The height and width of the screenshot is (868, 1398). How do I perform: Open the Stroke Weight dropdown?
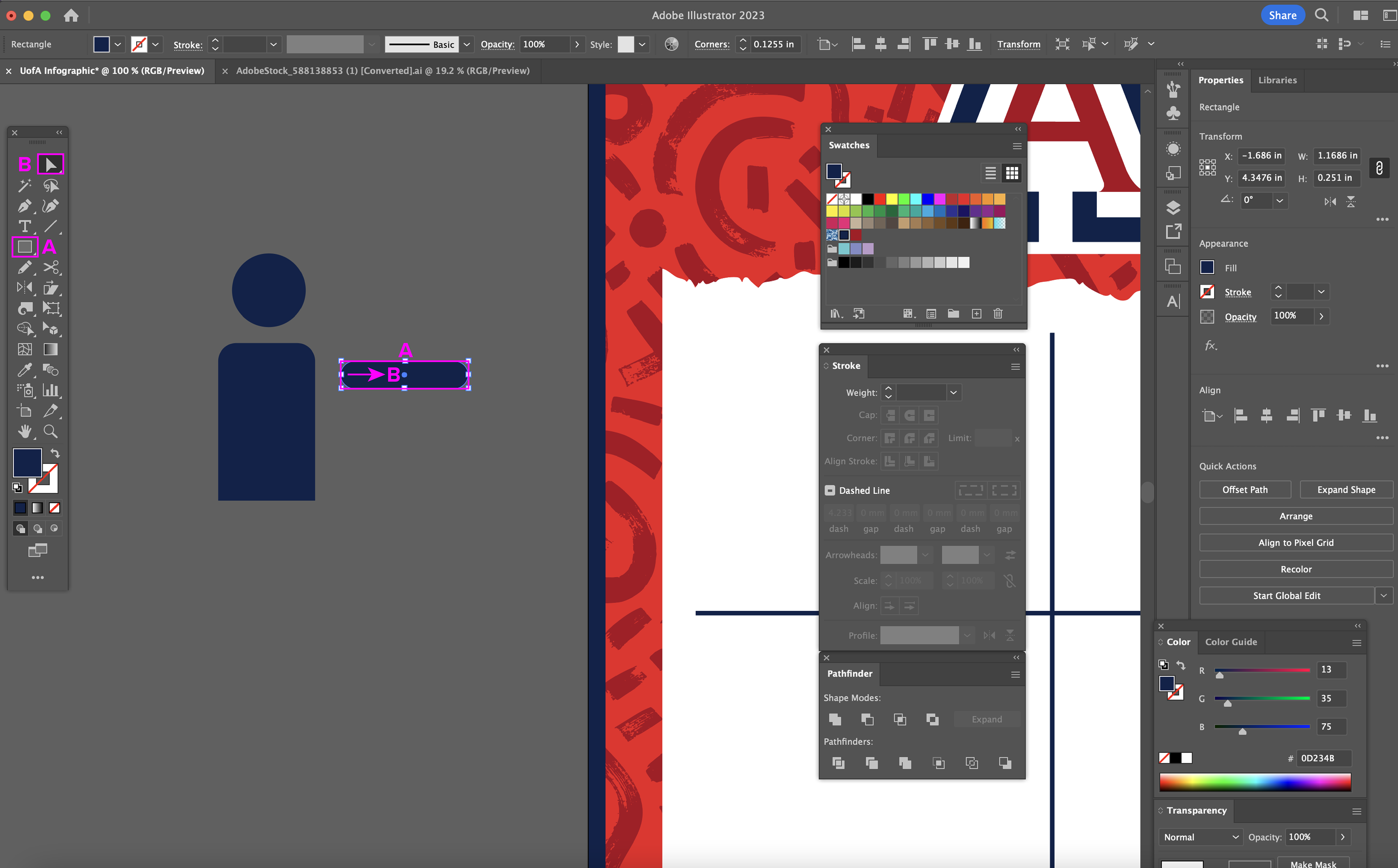click(953, 393)
